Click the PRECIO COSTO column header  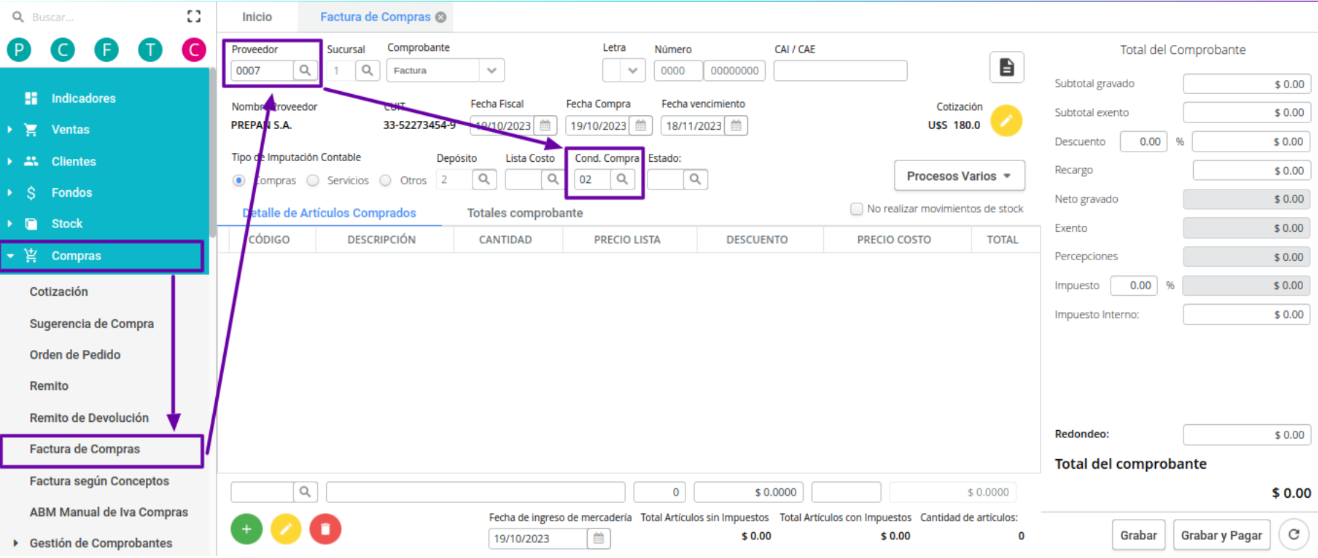894,239
